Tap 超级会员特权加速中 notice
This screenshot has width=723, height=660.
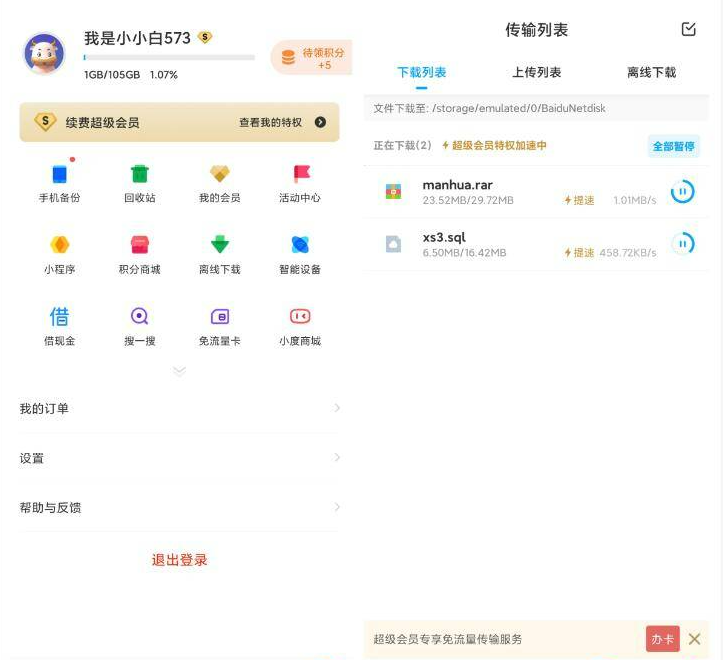[x=494, y=146]
